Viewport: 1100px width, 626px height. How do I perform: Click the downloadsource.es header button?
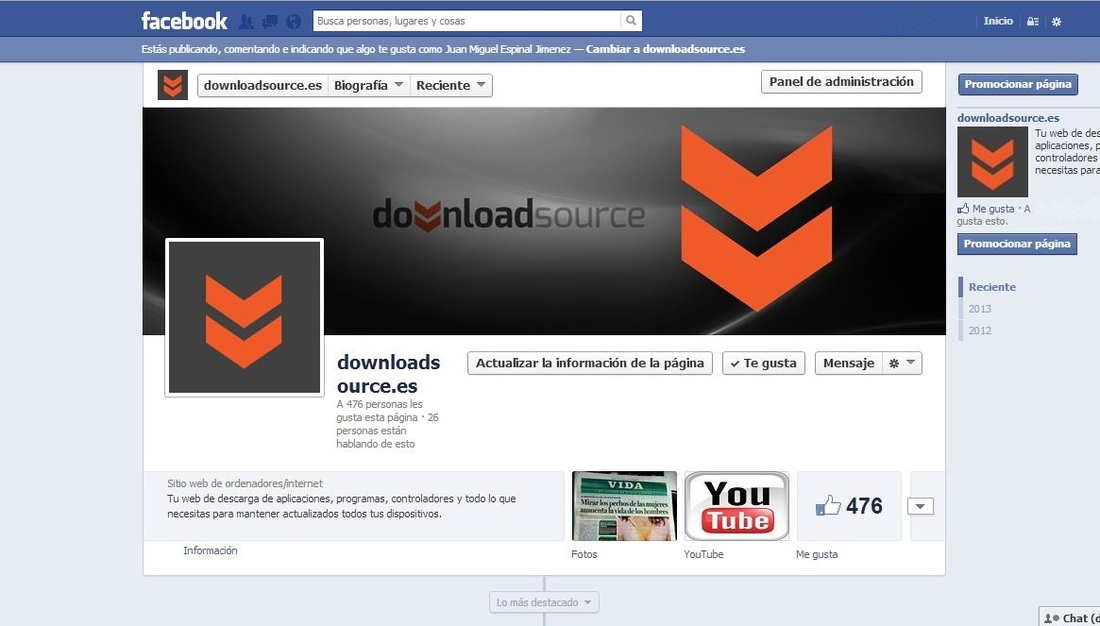pyautogui.click(x=262, y=85)
